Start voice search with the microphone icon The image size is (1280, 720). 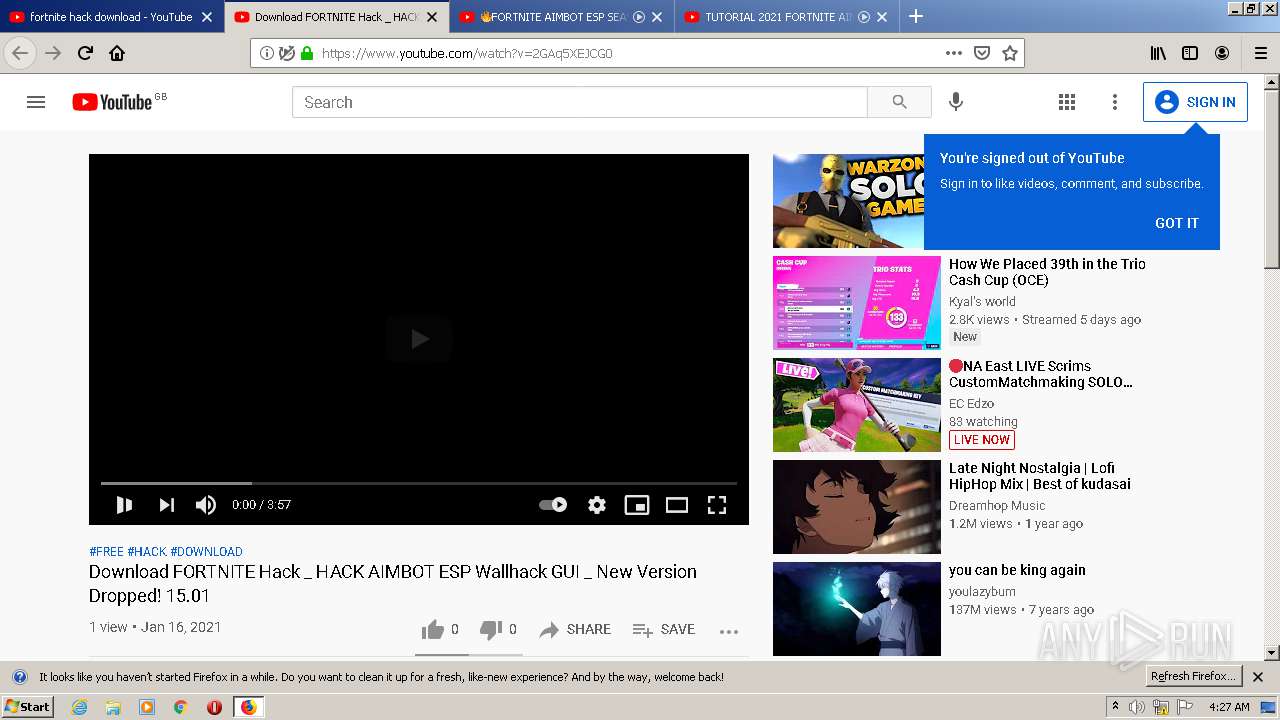[x=956, y=102]
